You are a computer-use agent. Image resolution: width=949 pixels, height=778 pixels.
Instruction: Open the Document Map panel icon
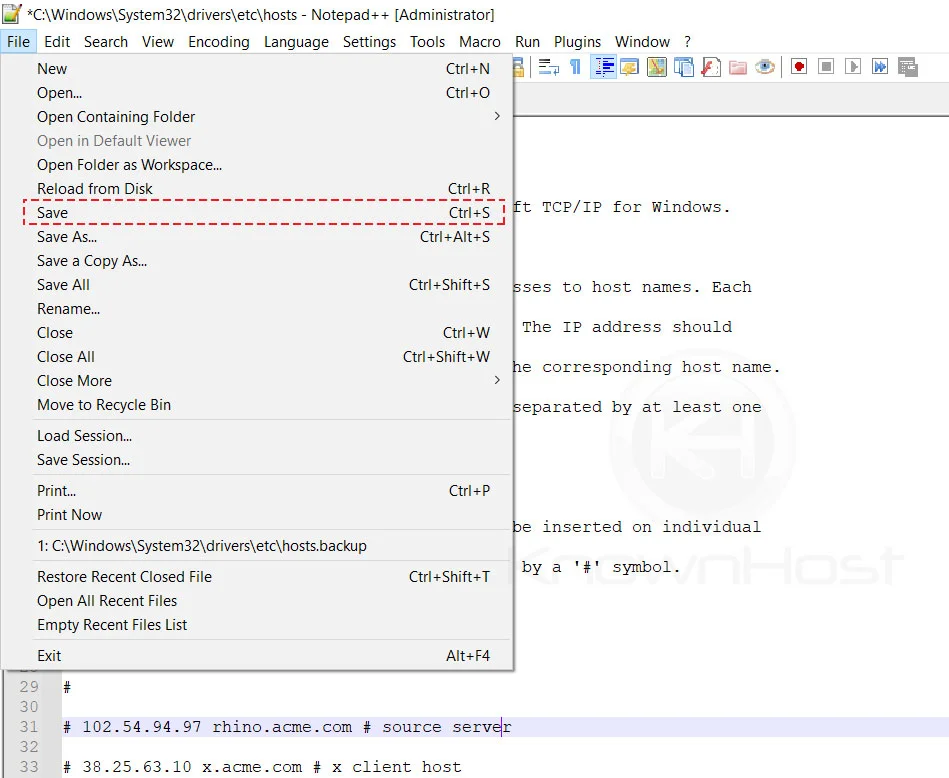tap(655, 66)
